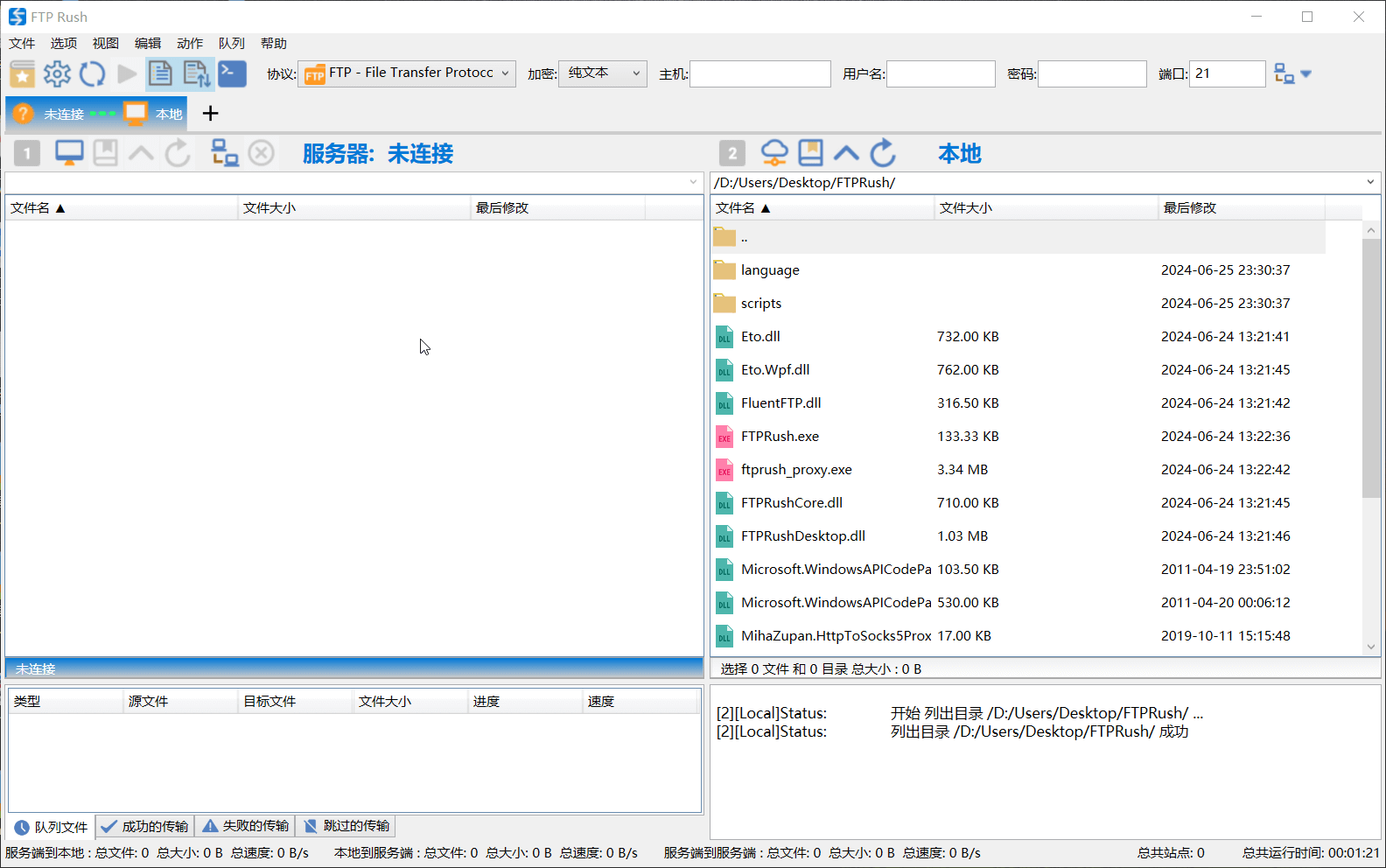Open the 文件 menu

tap(22, 43)
